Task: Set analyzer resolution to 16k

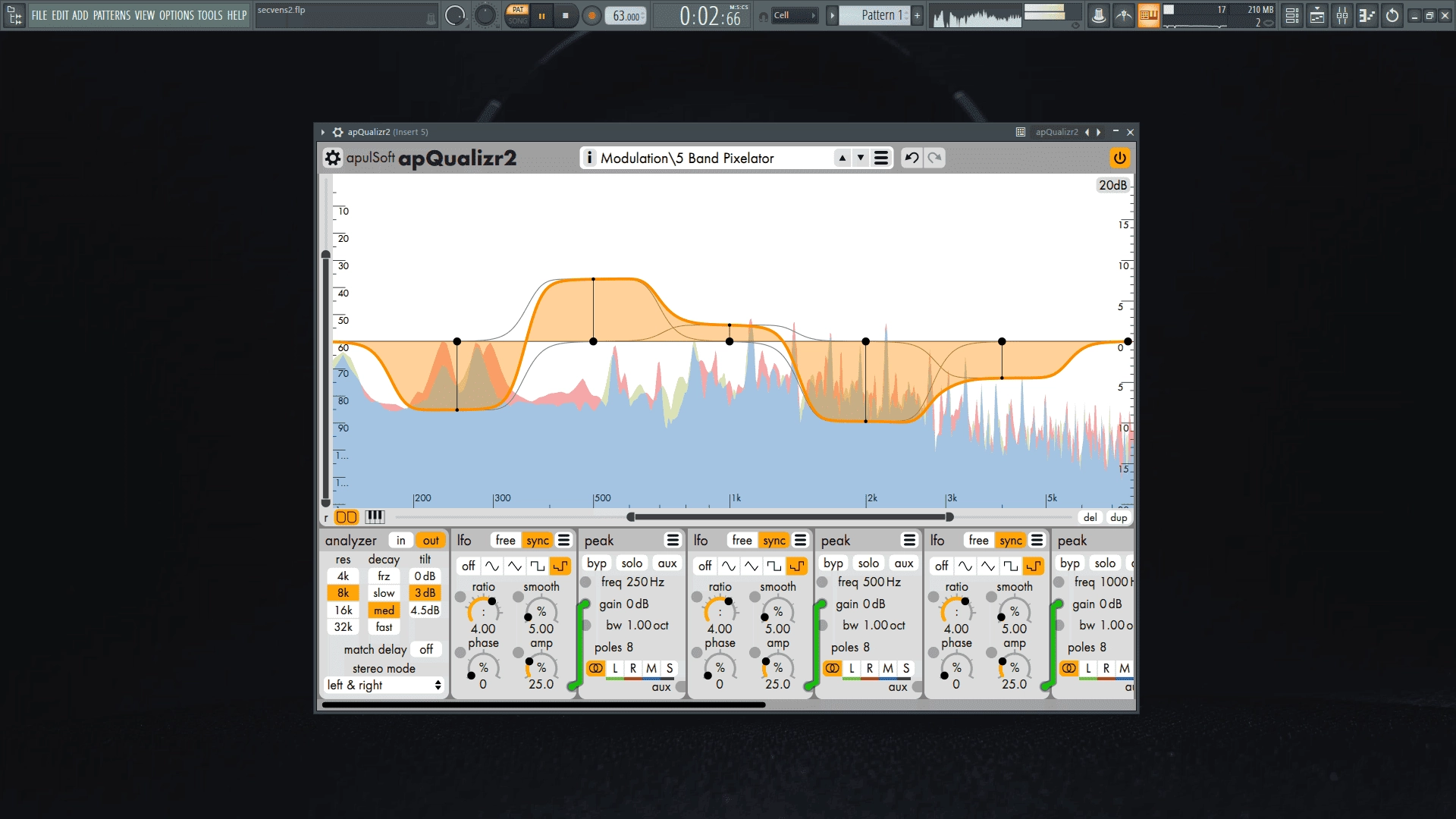Action: coord(343,610)
